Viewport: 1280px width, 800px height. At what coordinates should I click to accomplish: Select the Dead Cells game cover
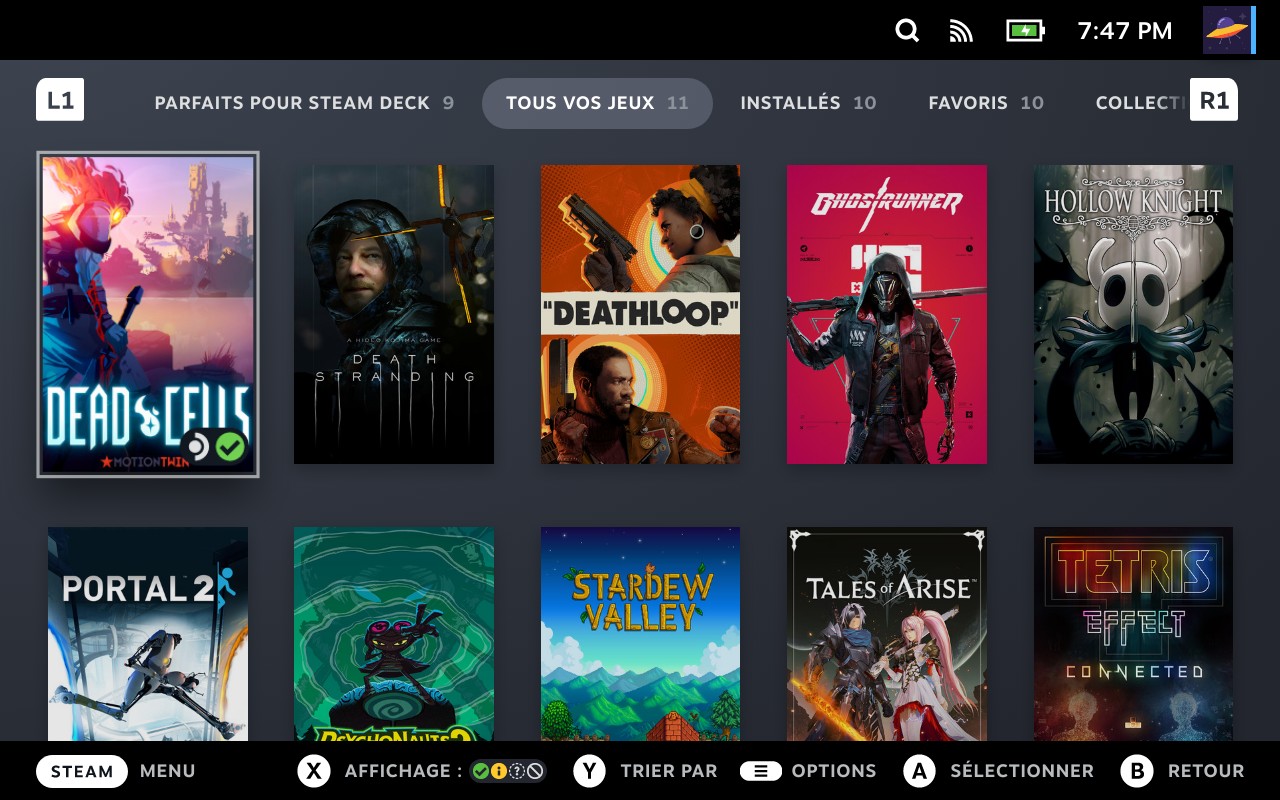coord(148,314)
